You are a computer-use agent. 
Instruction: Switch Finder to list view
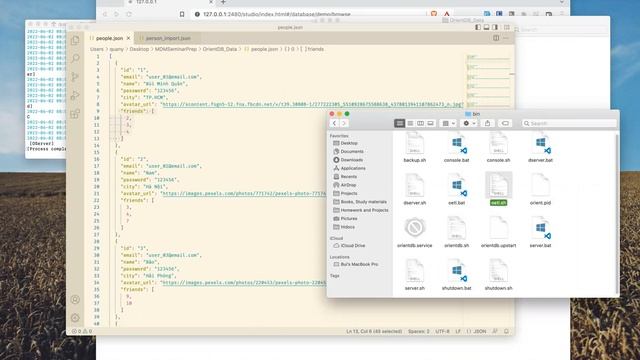coord(410,123)
